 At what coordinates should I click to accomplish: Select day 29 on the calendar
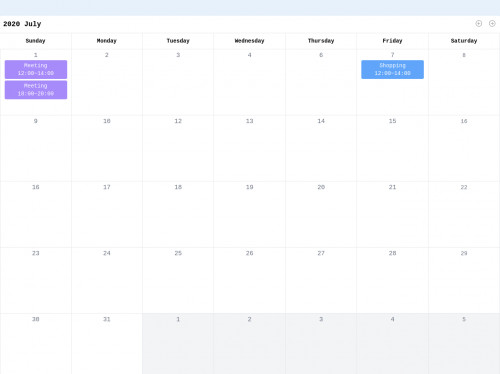click(x=464, y=280)
